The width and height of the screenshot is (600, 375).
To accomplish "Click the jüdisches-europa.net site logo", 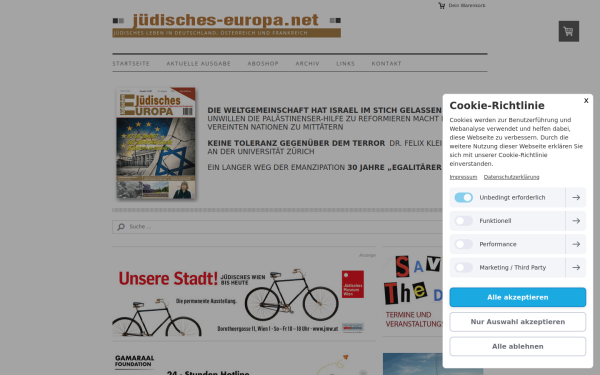I will (x=227, y=25).
